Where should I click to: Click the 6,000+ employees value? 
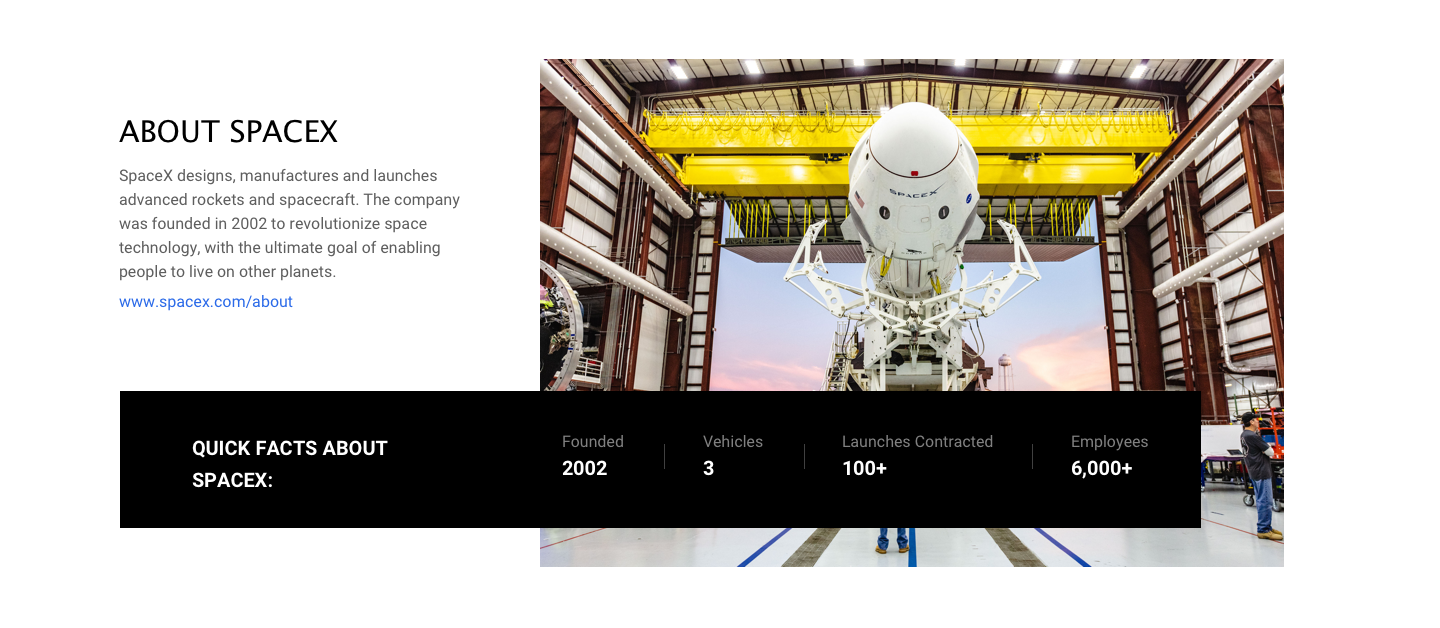[x=1102, y=468]
